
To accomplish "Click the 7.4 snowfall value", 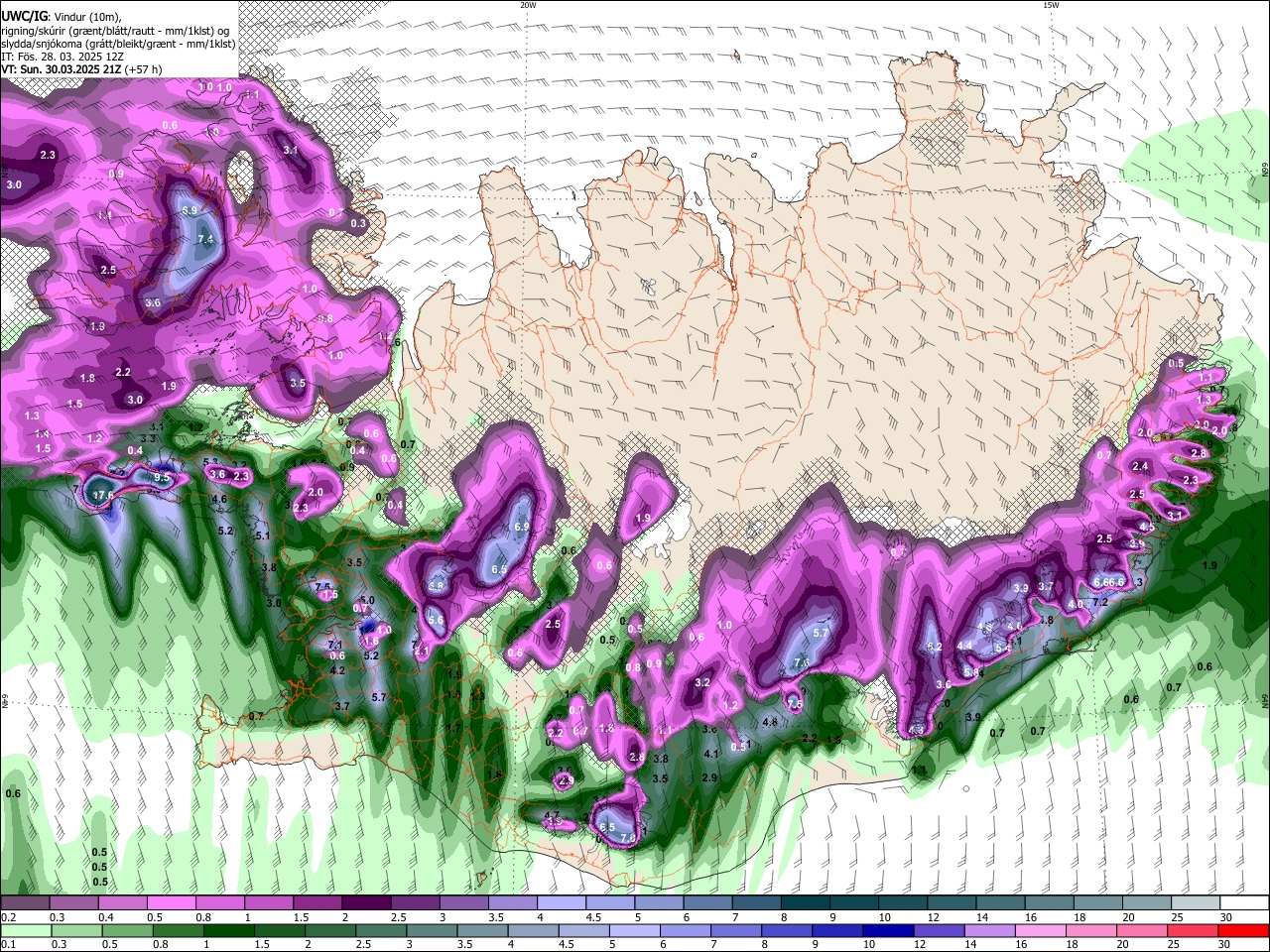I will (x=206, y=239).
